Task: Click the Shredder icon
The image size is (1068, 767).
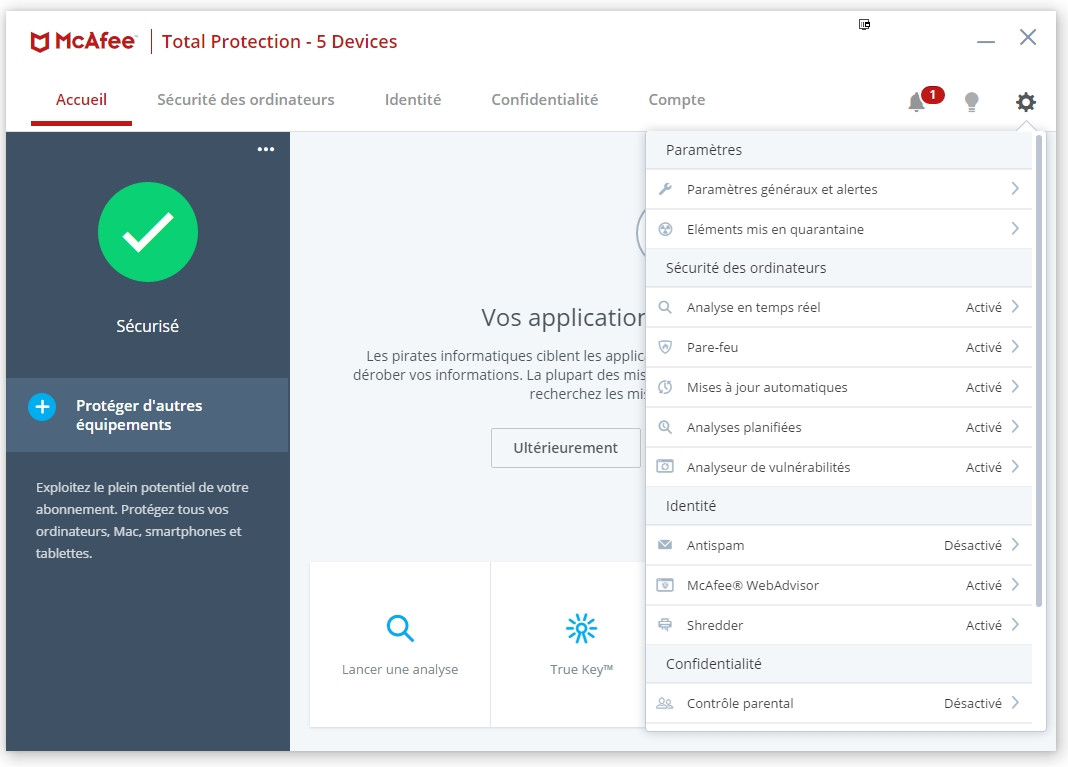Action: coord(664,625)
